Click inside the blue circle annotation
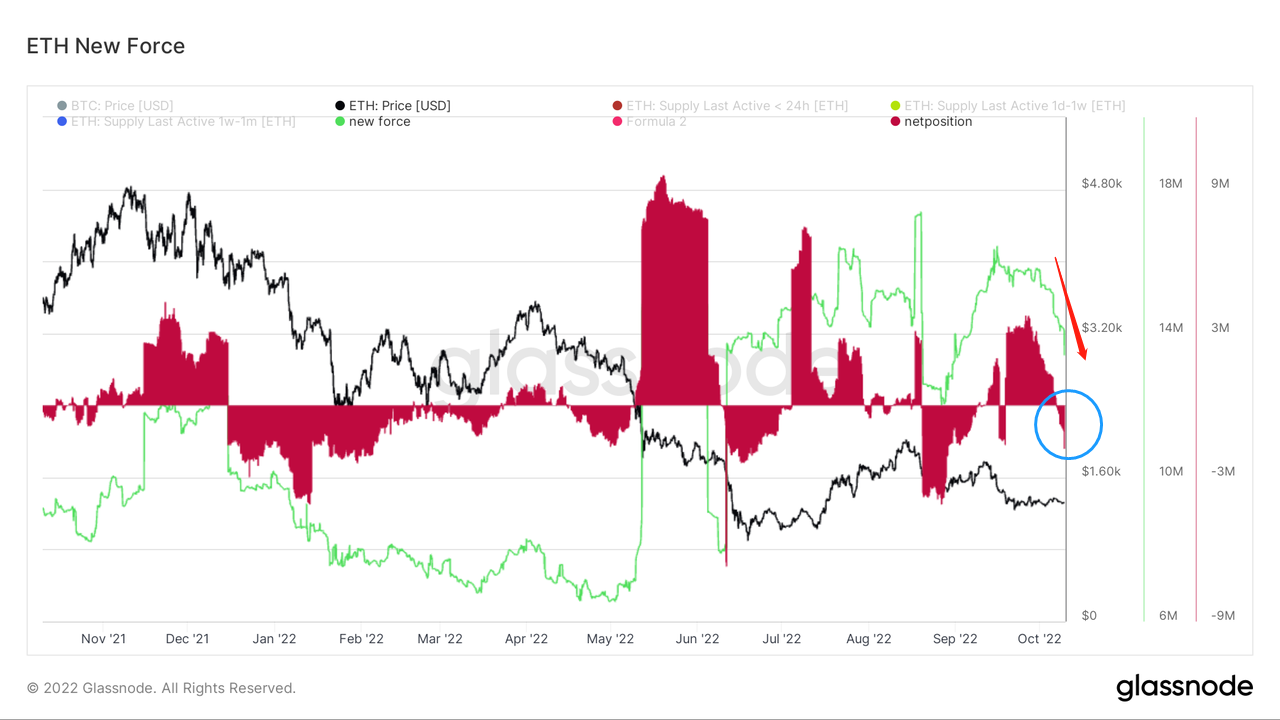 click(1068, 425)
